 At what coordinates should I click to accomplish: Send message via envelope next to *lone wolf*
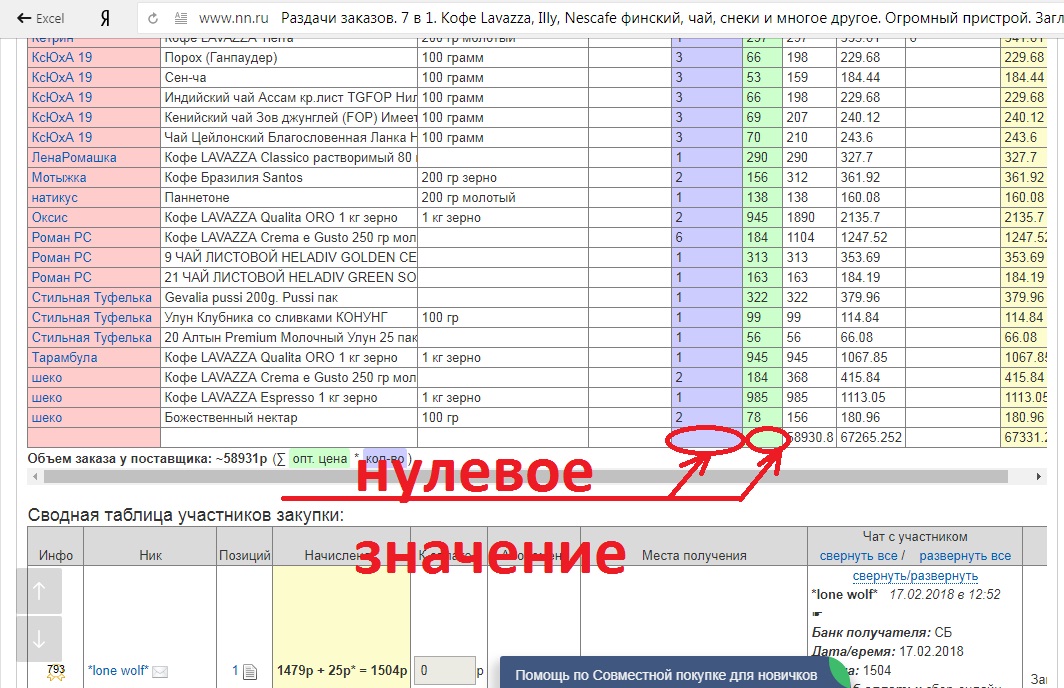click(160, 672)
